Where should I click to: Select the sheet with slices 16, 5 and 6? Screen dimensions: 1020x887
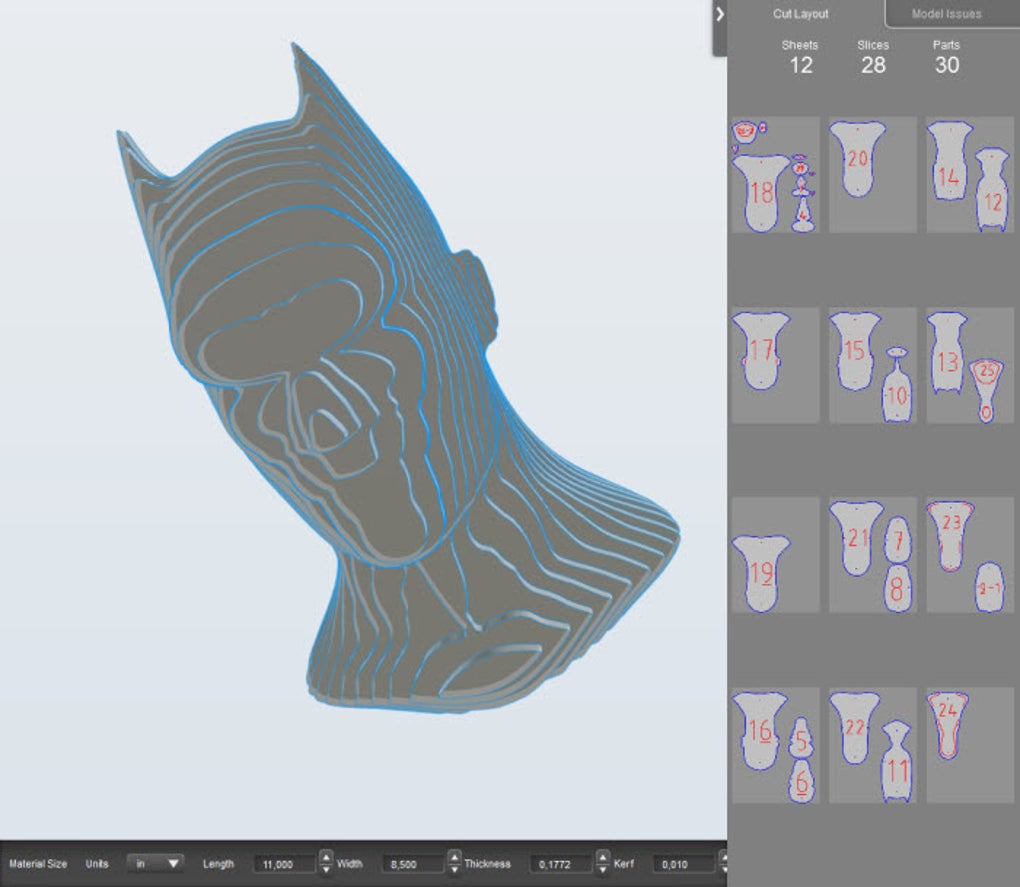(x=775, y=746)
